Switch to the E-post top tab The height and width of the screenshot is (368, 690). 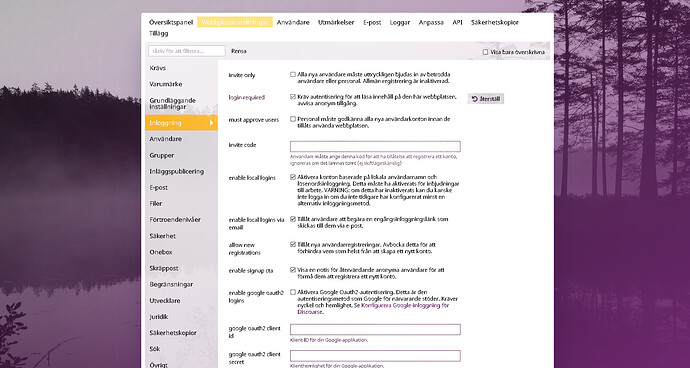[x=372, y=22]
